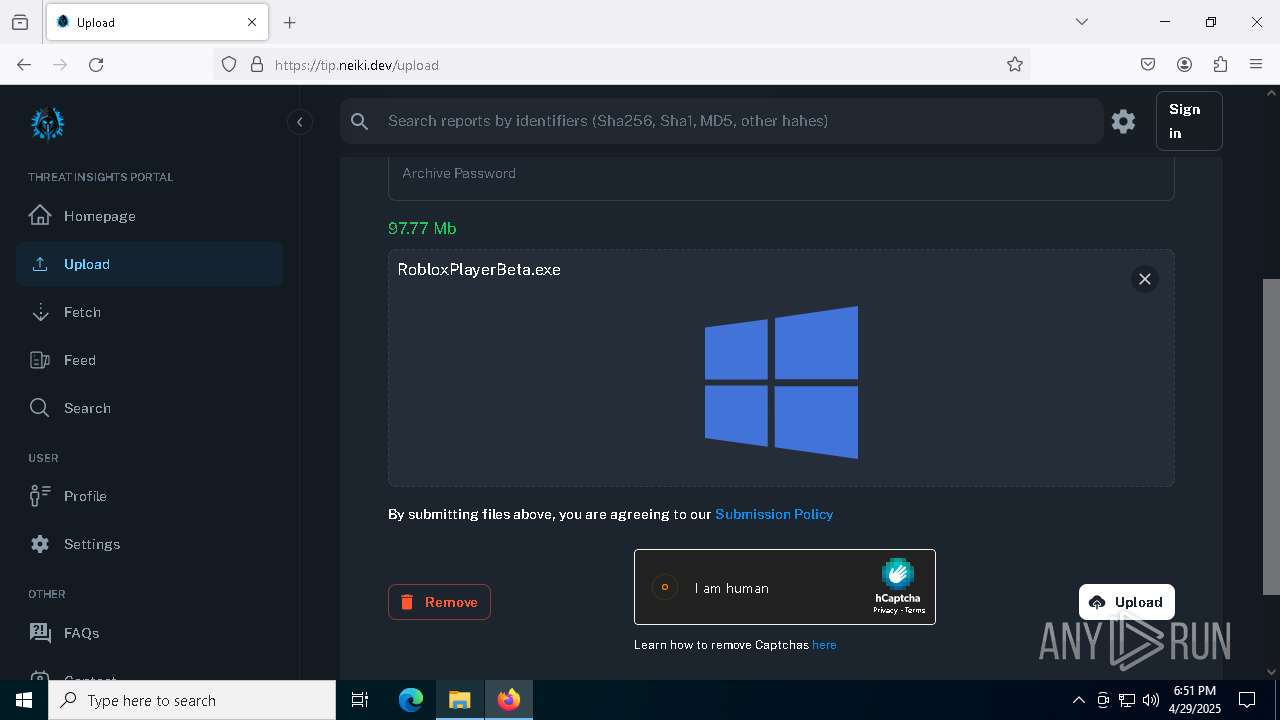The image size is (1280, 720).
Task: Remove RobloxPlayerBeta.exe with the X
Action: click(x=1145, y=279)
